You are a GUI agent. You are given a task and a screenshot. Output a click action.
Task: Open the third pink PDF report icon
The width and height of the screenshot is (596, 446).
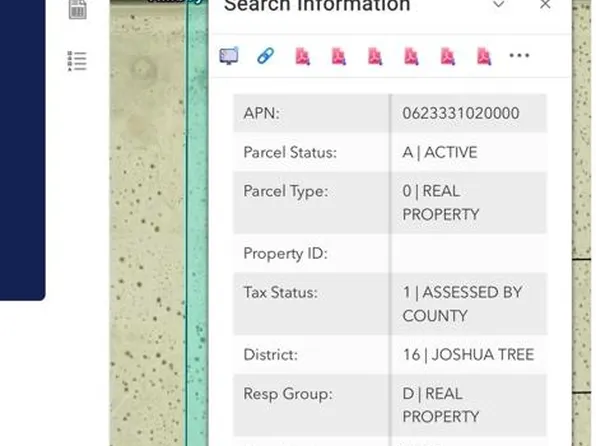(375, 56)
